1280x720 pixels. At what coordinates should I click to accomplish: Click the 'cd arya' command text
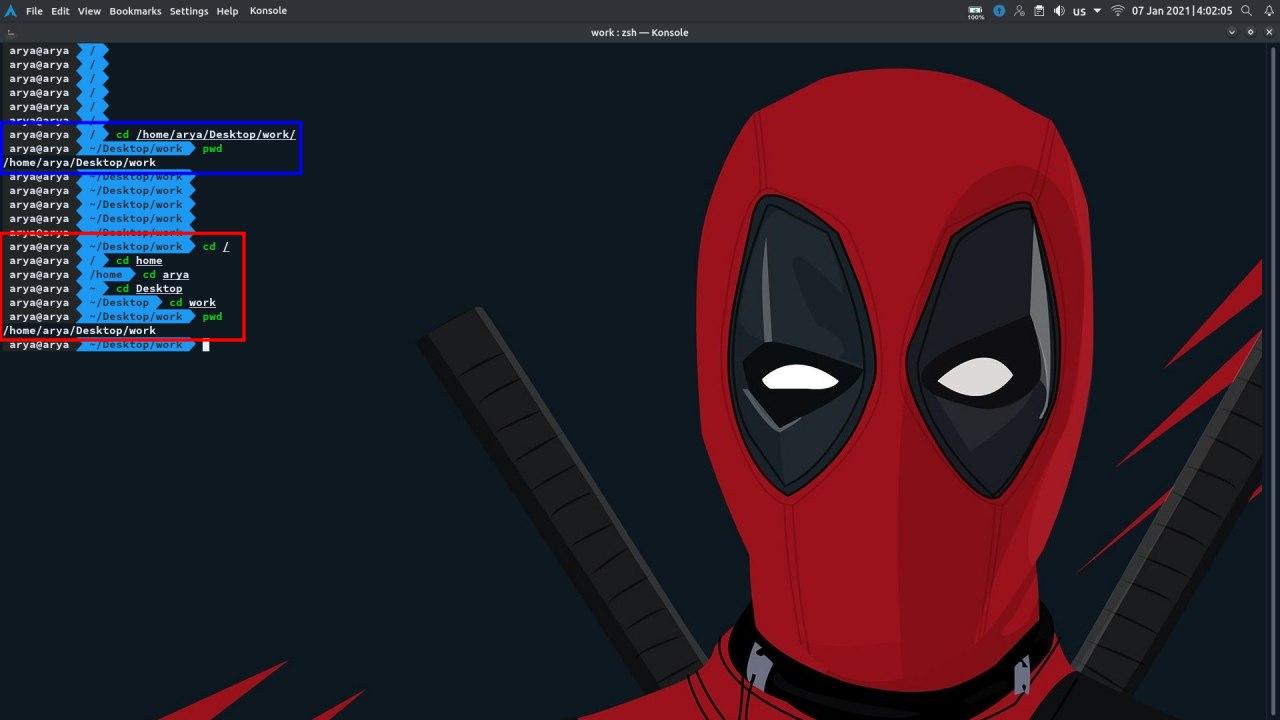166,274
